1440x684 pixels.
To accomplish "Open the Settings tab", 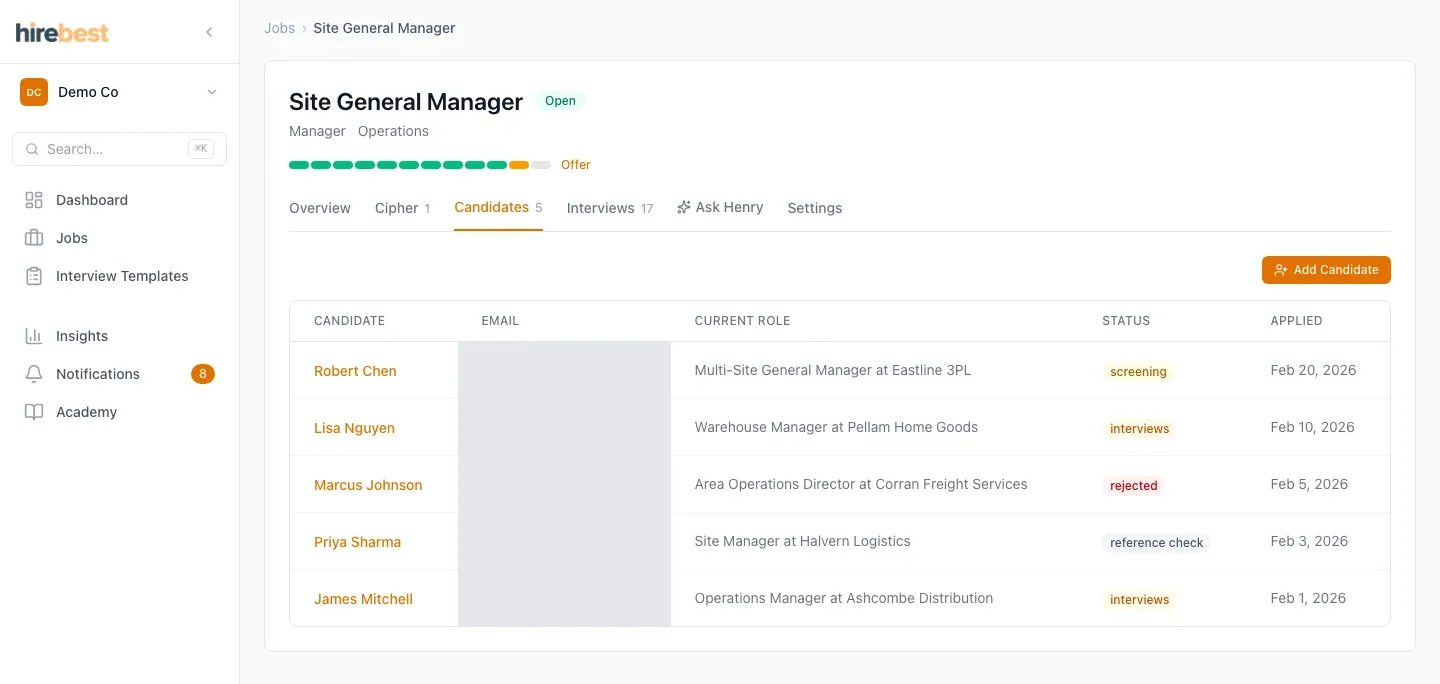I will point(815,208).
